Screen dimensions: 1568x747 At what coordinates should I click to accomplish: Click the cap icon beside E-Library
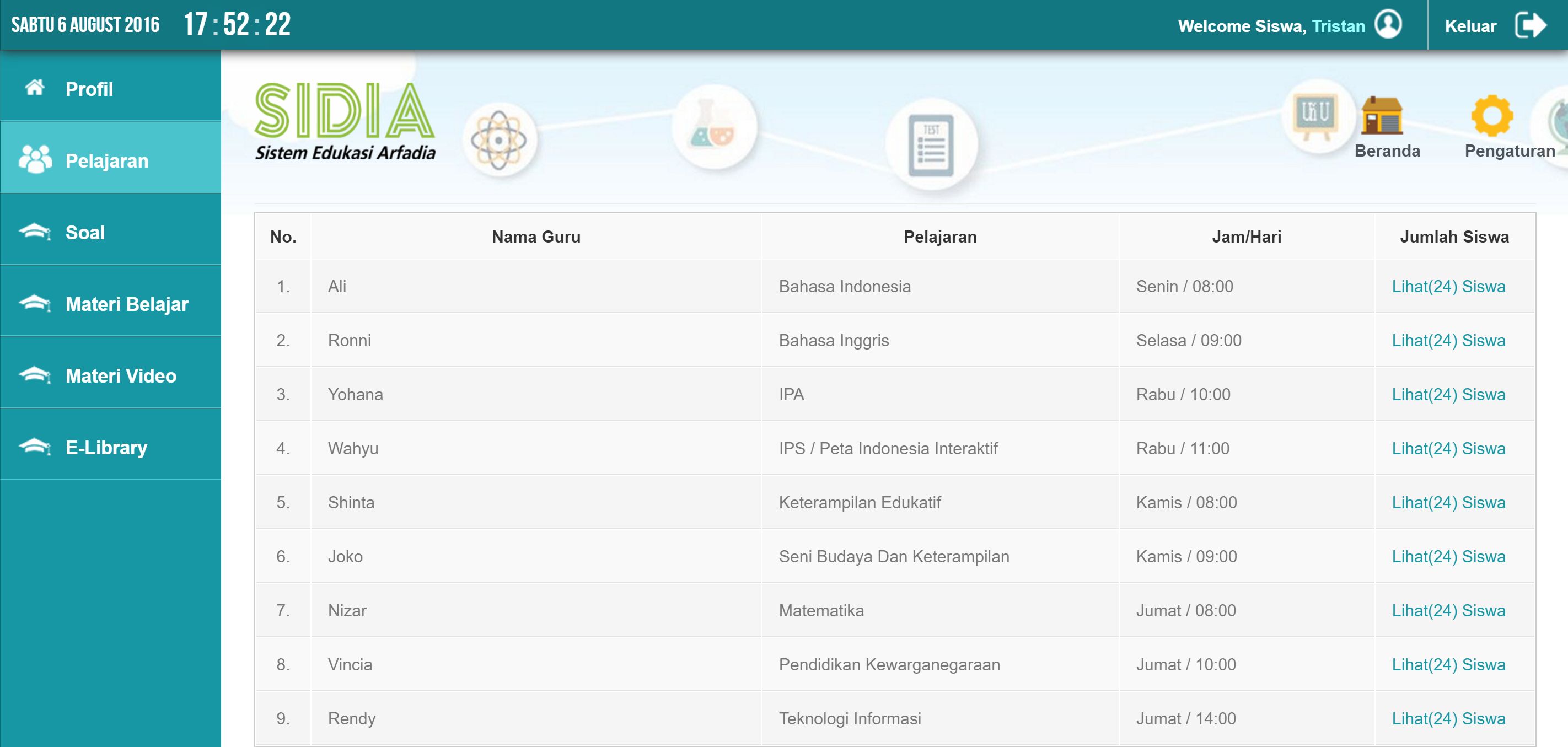(35, 447)
